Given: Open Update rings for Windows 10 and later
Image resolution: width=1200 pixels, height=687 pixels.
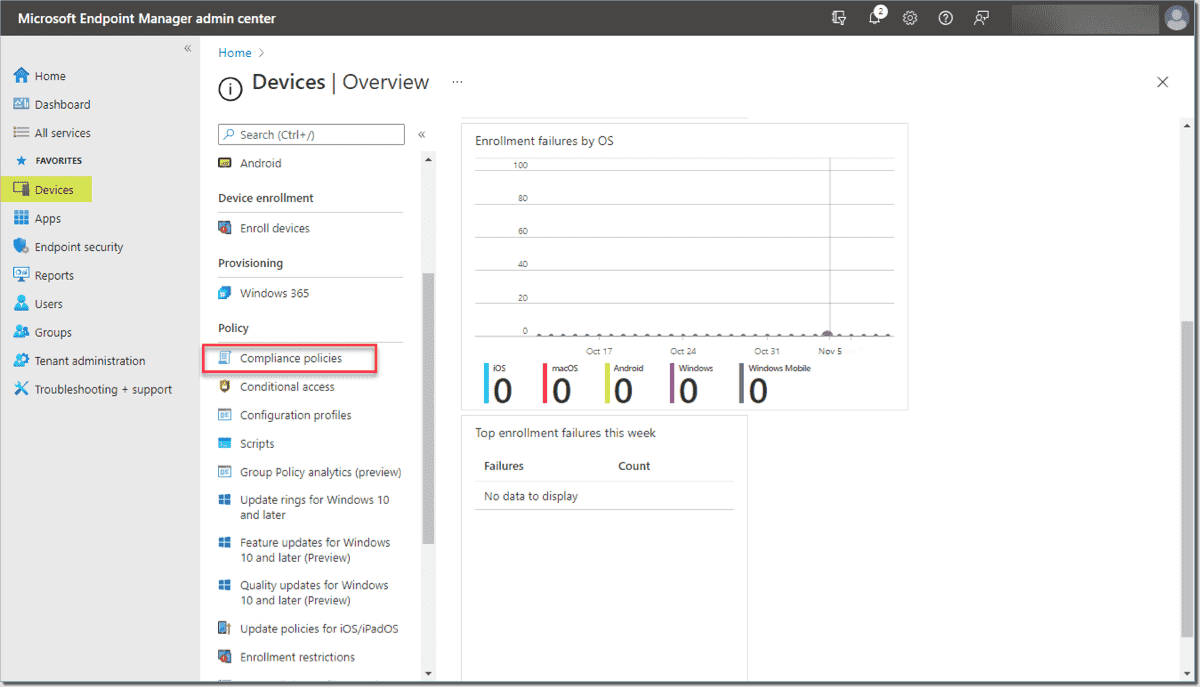Looking at the screenshot, I should [315, 507].
